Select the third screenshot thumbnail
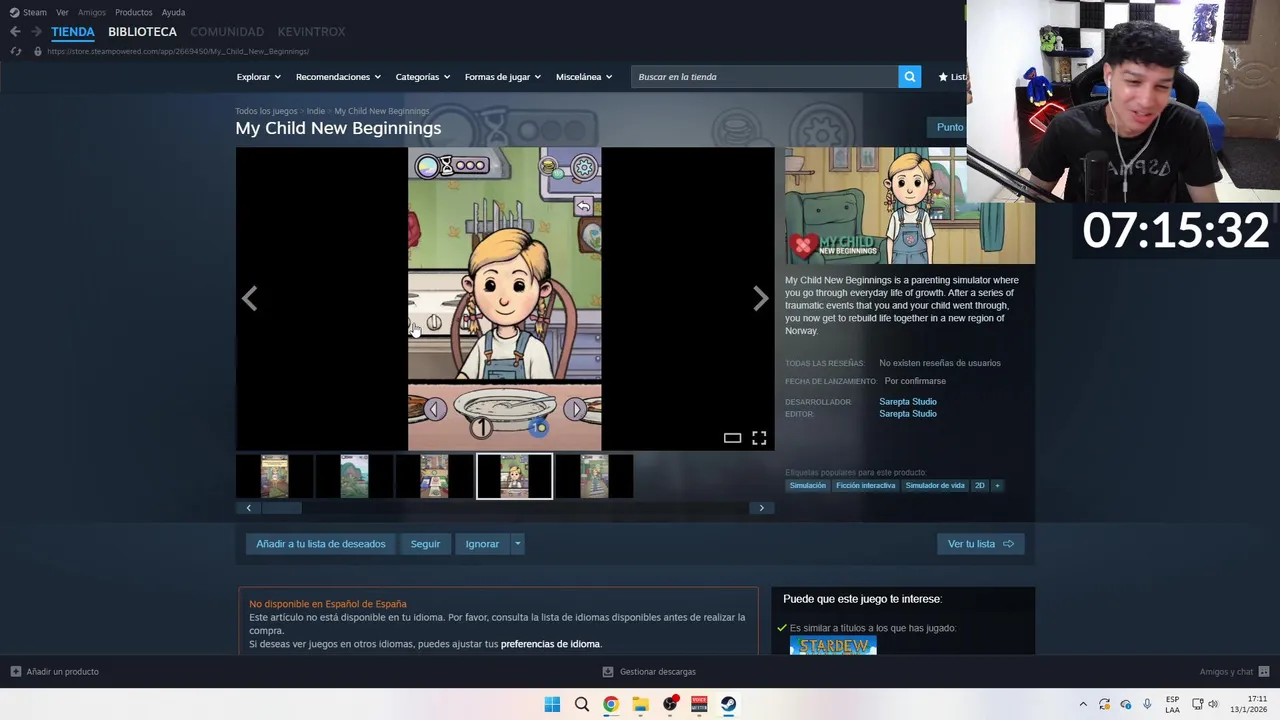This screenshot has width=1280, height=720. tap(434, 476)
